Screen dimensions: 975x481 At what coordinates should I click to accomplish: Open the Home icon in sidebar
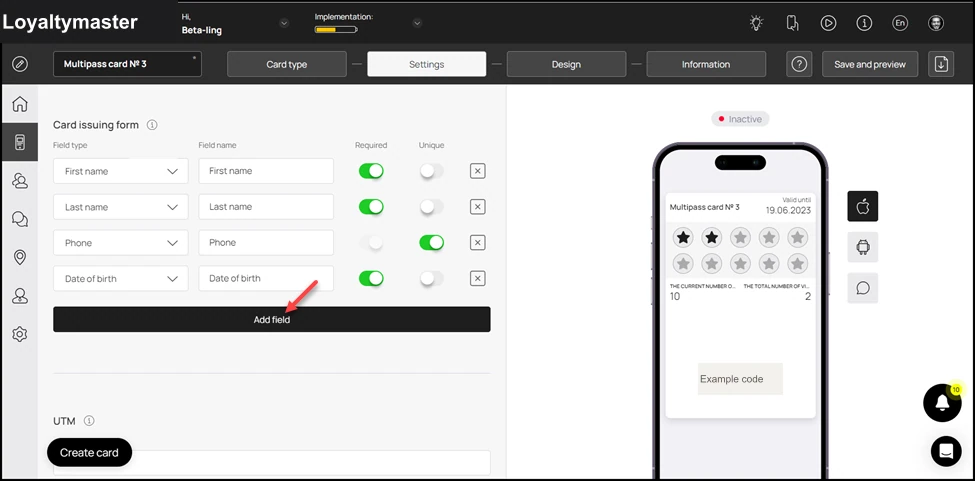20,104
